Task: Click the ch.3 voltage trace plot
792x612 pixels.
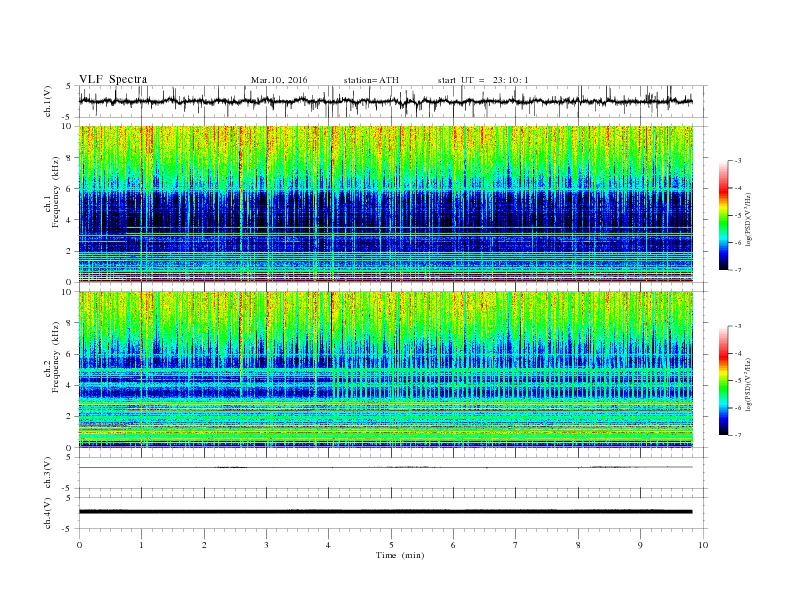Action: click(x=393, y=473)
